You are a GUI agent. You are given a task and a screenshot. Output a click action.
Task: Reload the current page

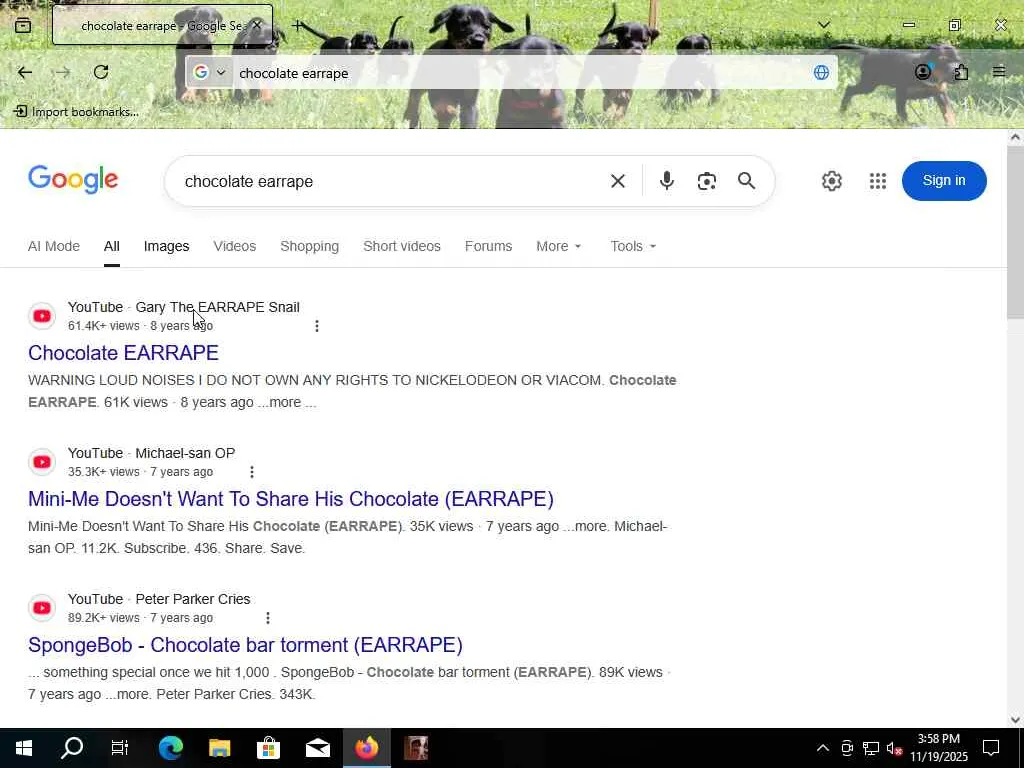point(101,72)
